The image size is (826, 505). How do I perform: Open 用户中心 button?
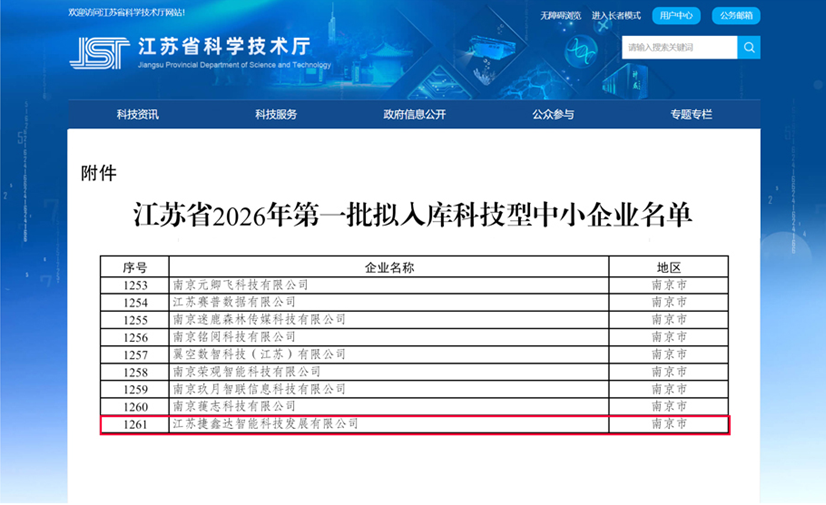click(x=676, y=16)
